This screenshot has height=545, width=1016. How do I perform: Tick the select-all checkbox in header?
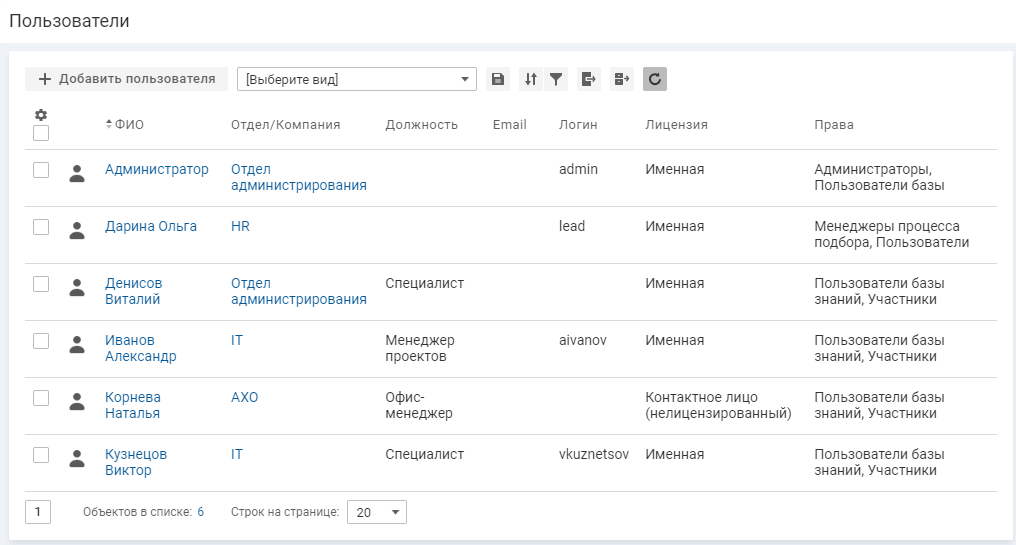coord(41,133)
